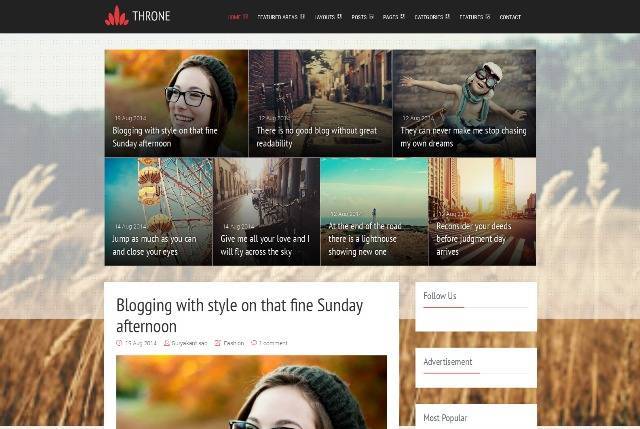Click the Throne red crown logo
This screenshot has width=640, height=429.
point(116,16)
